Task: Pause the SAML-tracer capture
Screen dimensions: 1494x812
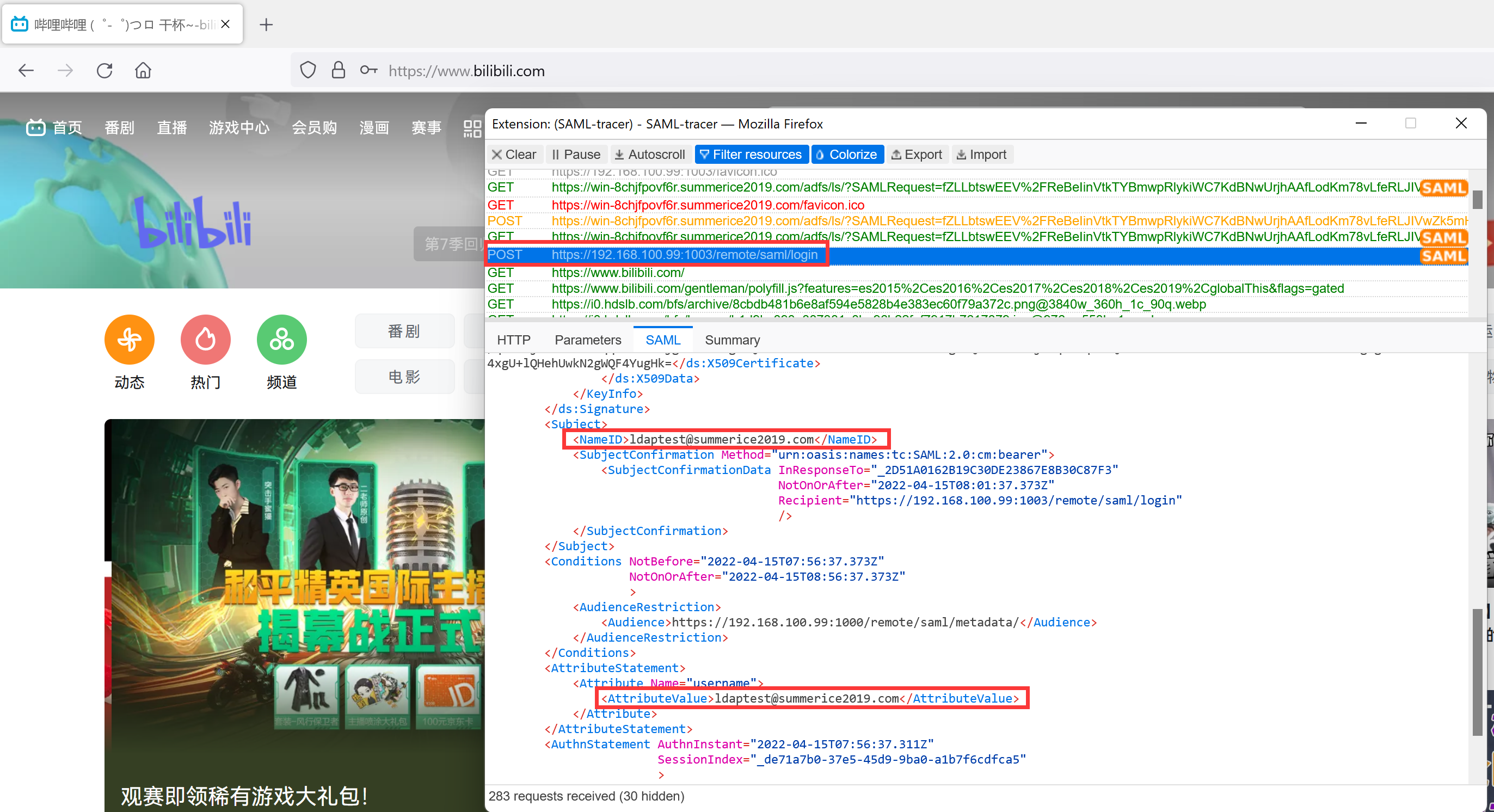Action: 576,154
